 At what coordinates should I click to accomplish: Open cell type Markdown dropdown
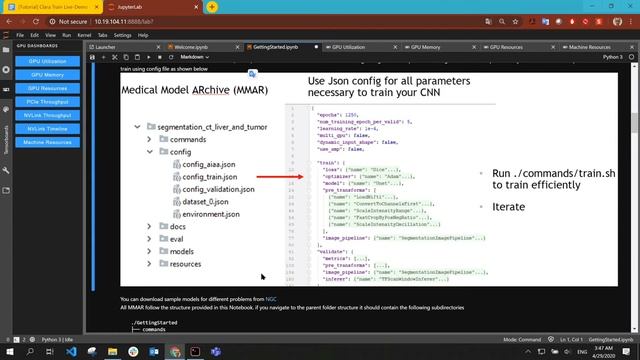coord(195,57)
